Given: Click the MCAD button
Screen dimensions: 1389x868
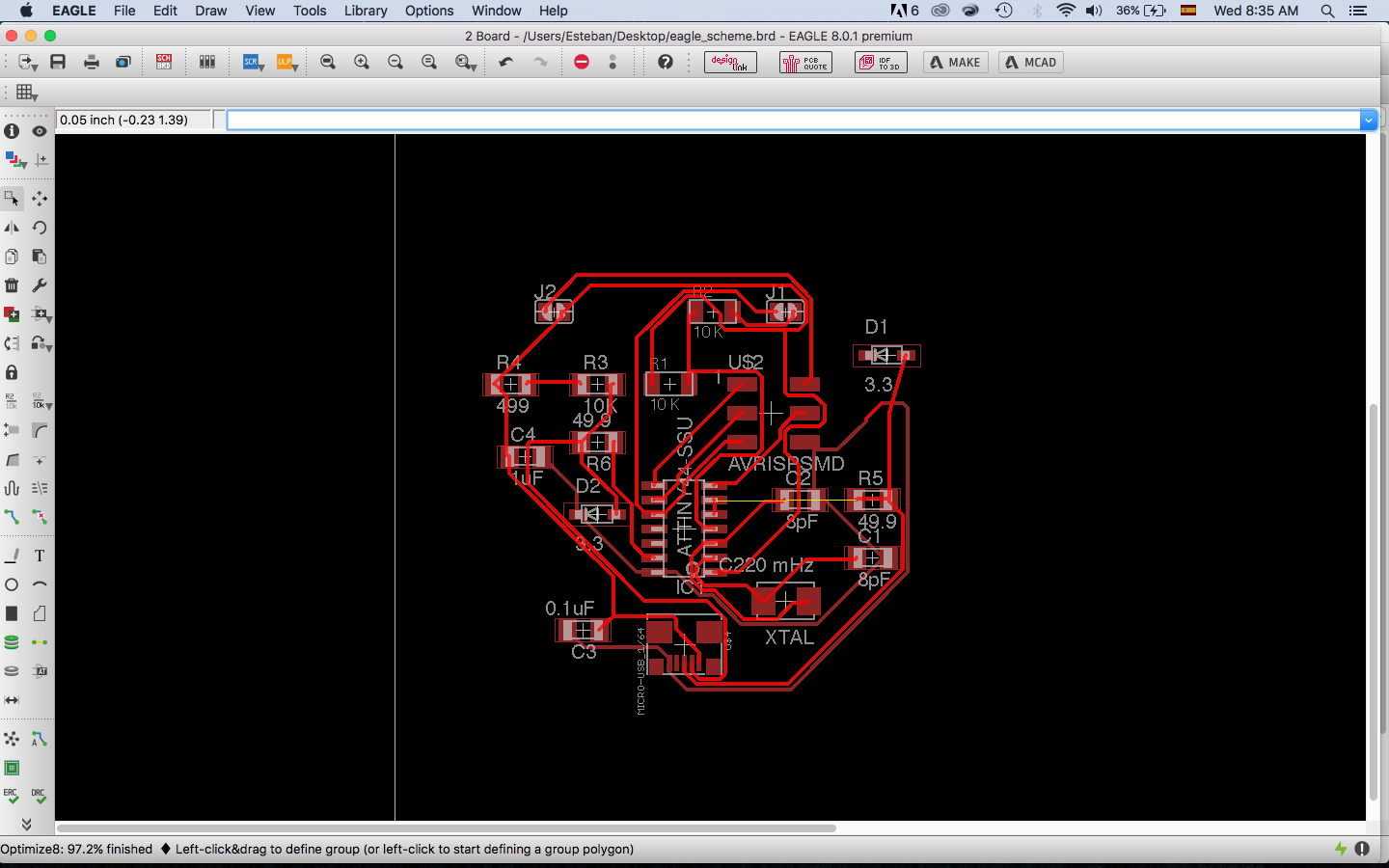Looking at the screenshot, I should click(1031, 63).
